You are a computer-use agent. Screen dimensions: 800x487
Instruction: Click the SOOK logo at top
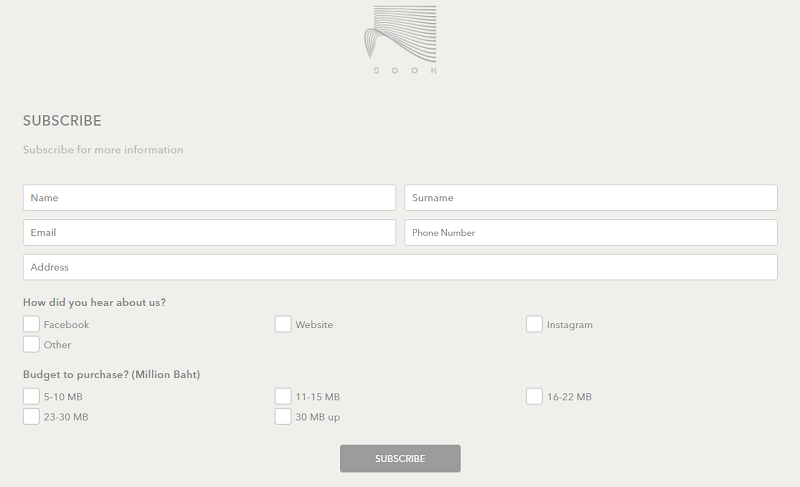point(401,40)
